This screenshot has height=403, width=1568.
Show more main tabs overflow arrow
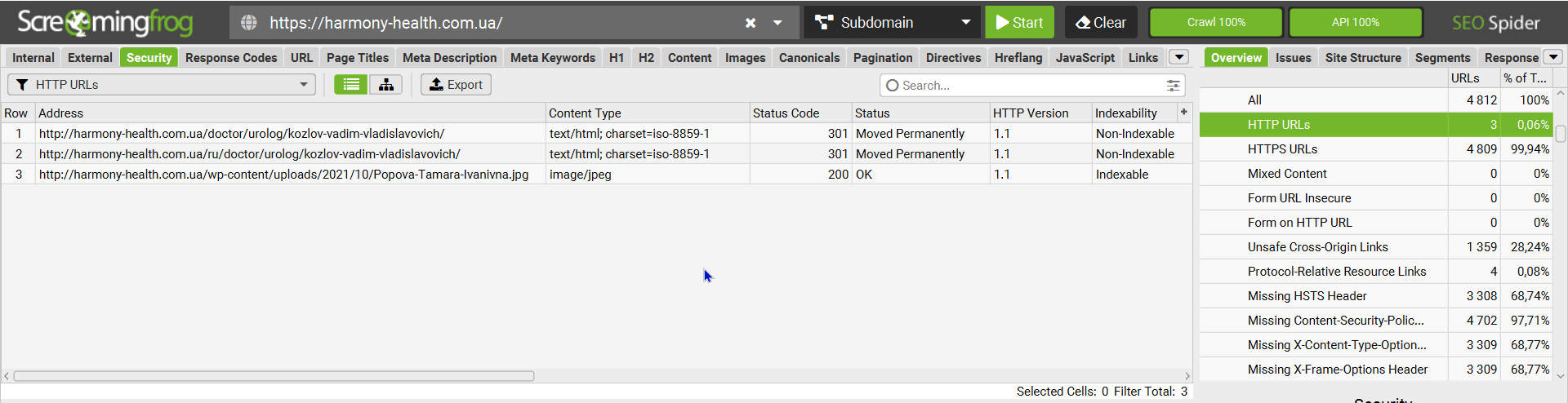pyautogui.click(x=1178, y=57)
